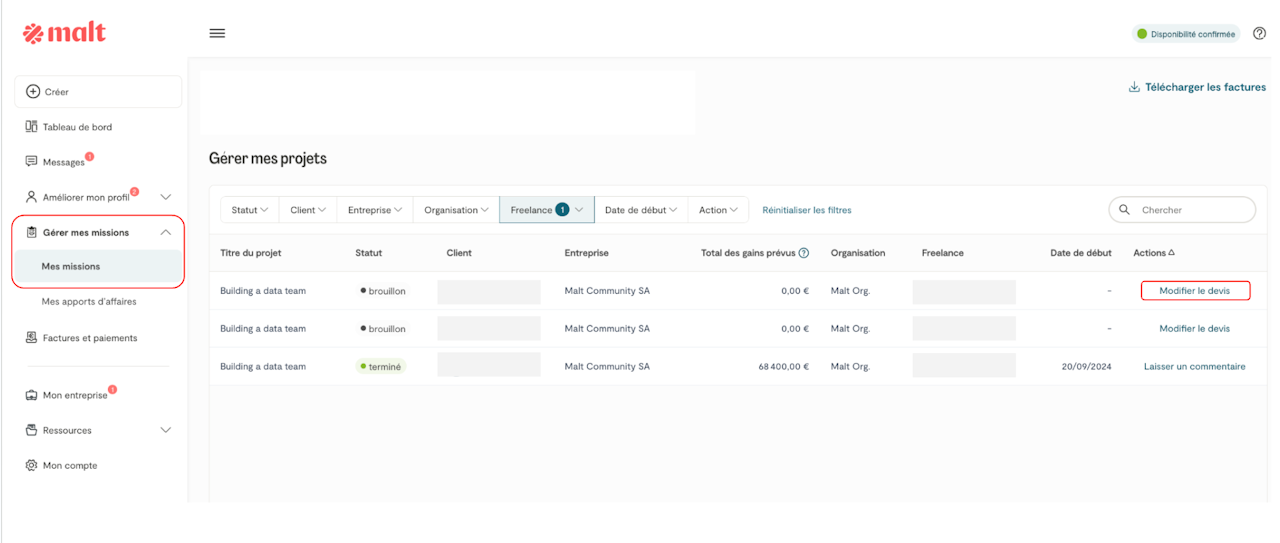Click Modifier le devis in second row
Image resolution: width=1280 pixels, height=543 pixels.
tap(1195, 328)
